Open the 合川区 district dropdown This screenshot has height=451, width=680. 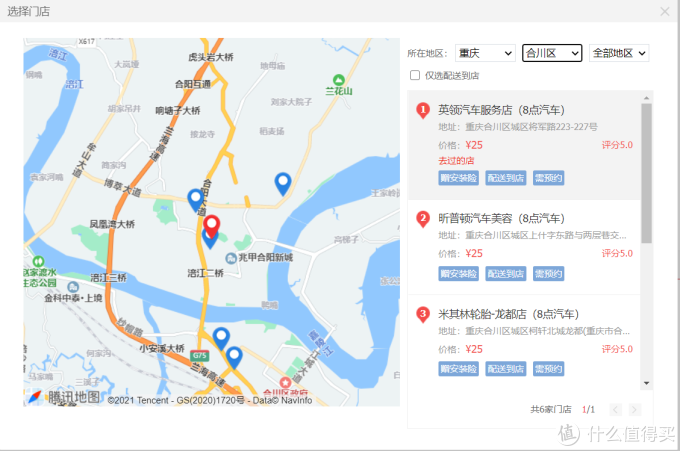pos(552,53)
